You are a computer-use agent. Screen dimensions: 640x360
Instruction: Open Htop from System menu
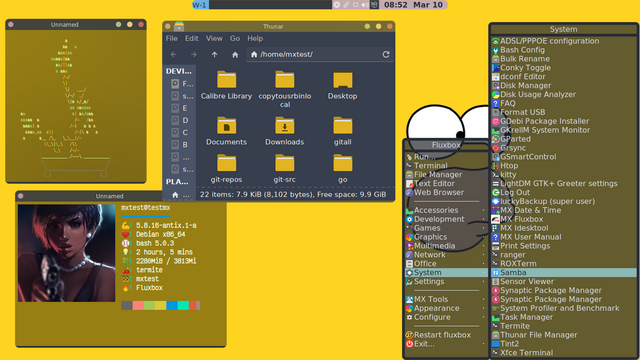pos(564,166)
